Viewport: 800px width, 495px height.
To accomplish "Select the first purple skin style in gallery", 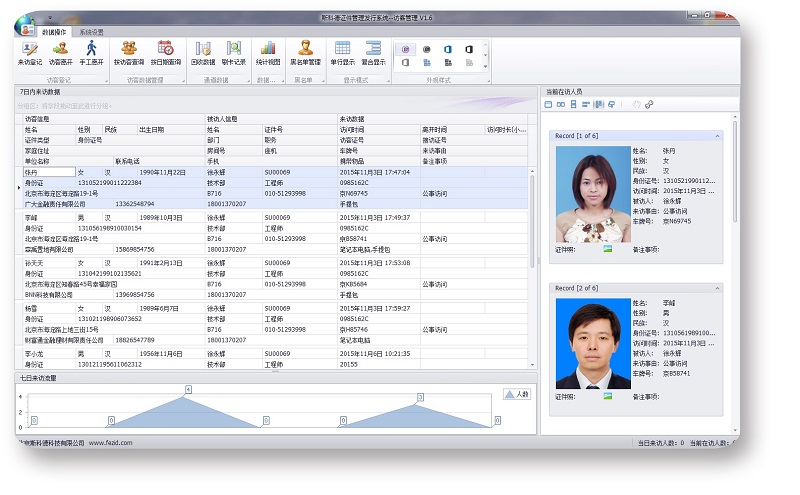I will pyautogui.click(x=406, y=49).
